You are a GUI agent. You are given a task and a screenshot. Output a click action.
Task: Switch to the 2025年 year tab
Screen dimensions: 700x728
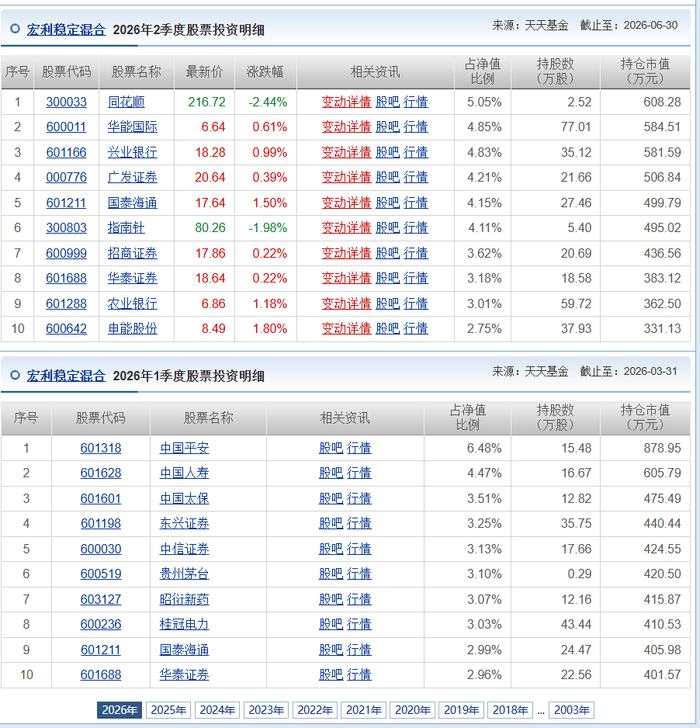tap(168, 710)
